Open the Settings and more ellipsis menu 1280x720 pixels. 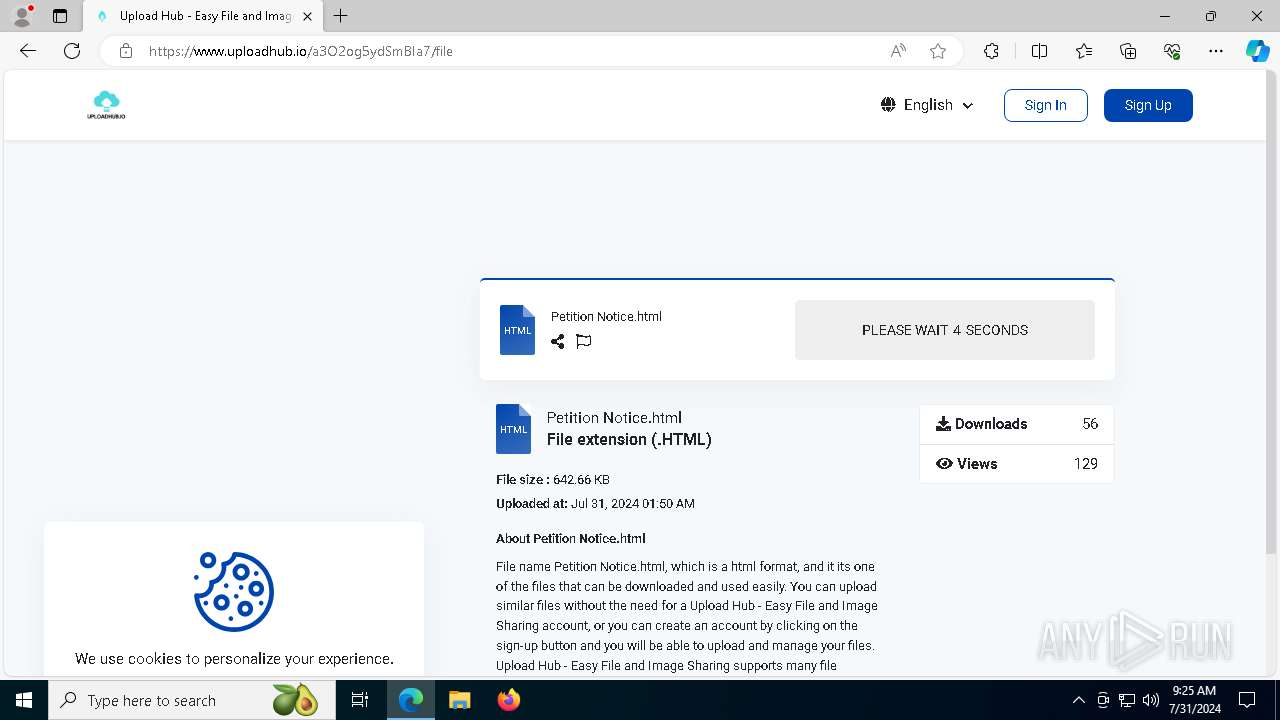coord(1216,51)
